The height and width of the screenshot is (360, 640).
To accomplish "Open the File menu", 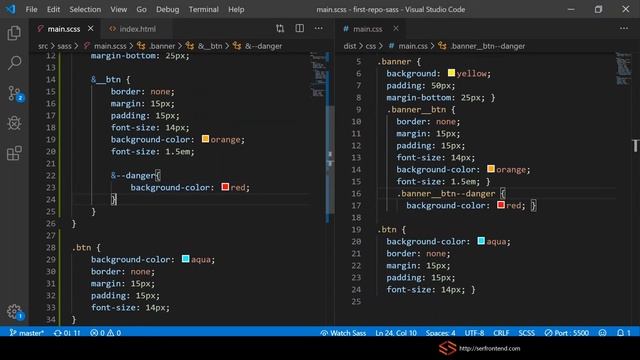I will click(x=31, y=9).
